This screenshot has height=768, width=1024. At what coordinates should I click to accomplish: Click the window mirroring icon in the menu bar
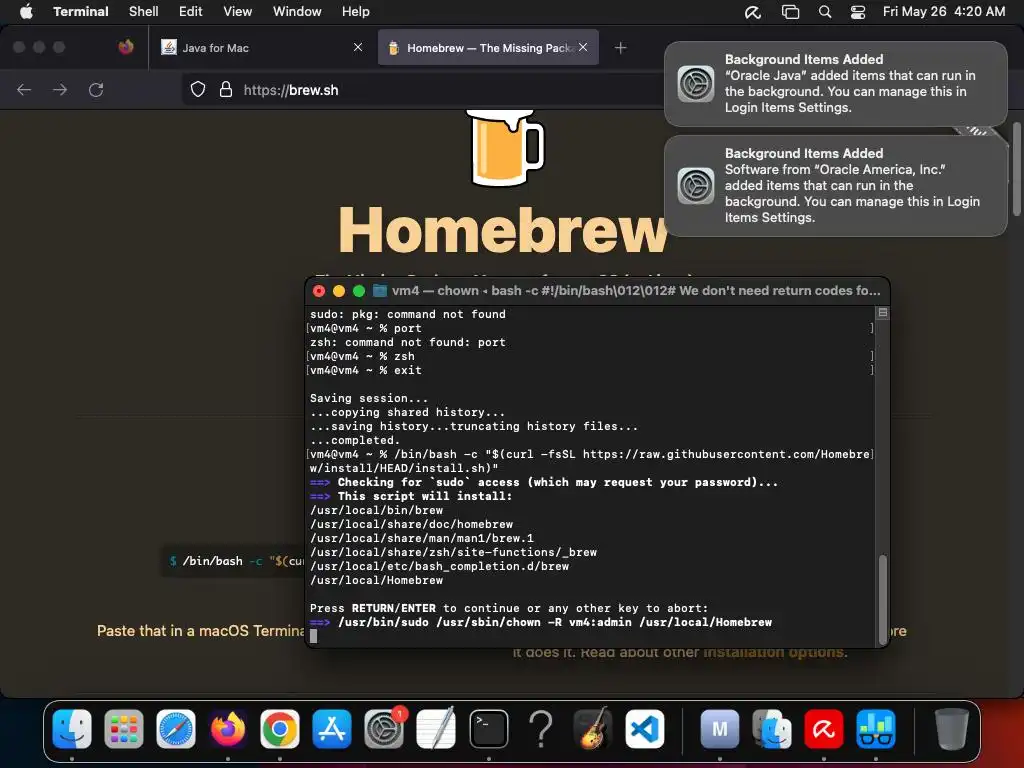pyautogui.click(x=790, y=12)
